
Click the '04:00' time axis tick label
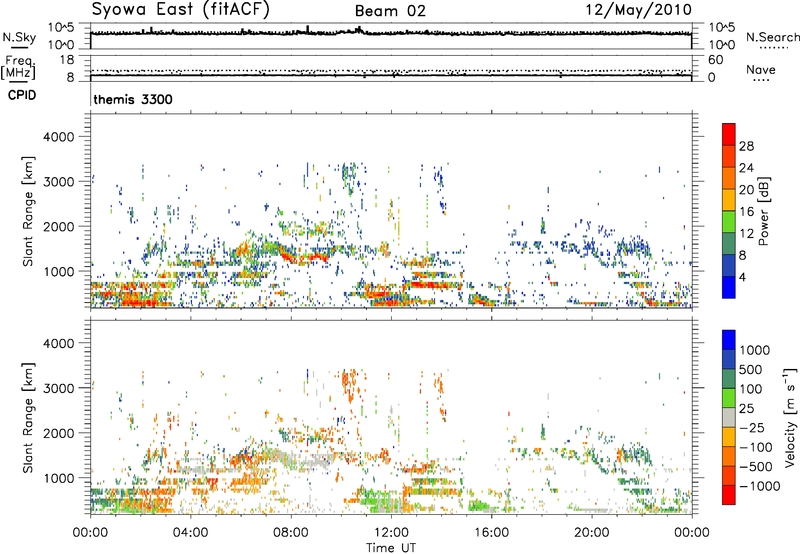(x=190, y=533)
